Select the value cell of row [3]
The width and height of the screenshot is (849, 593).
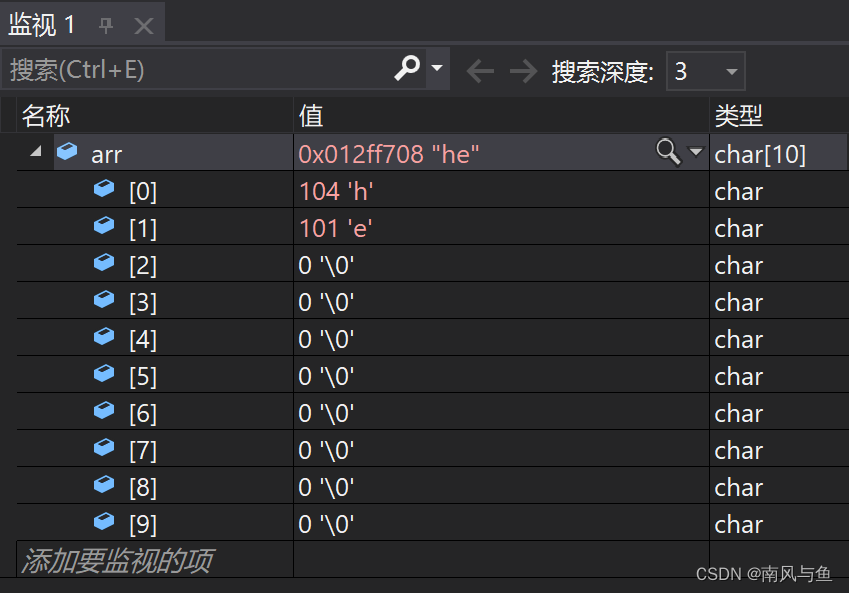point(501,301)
